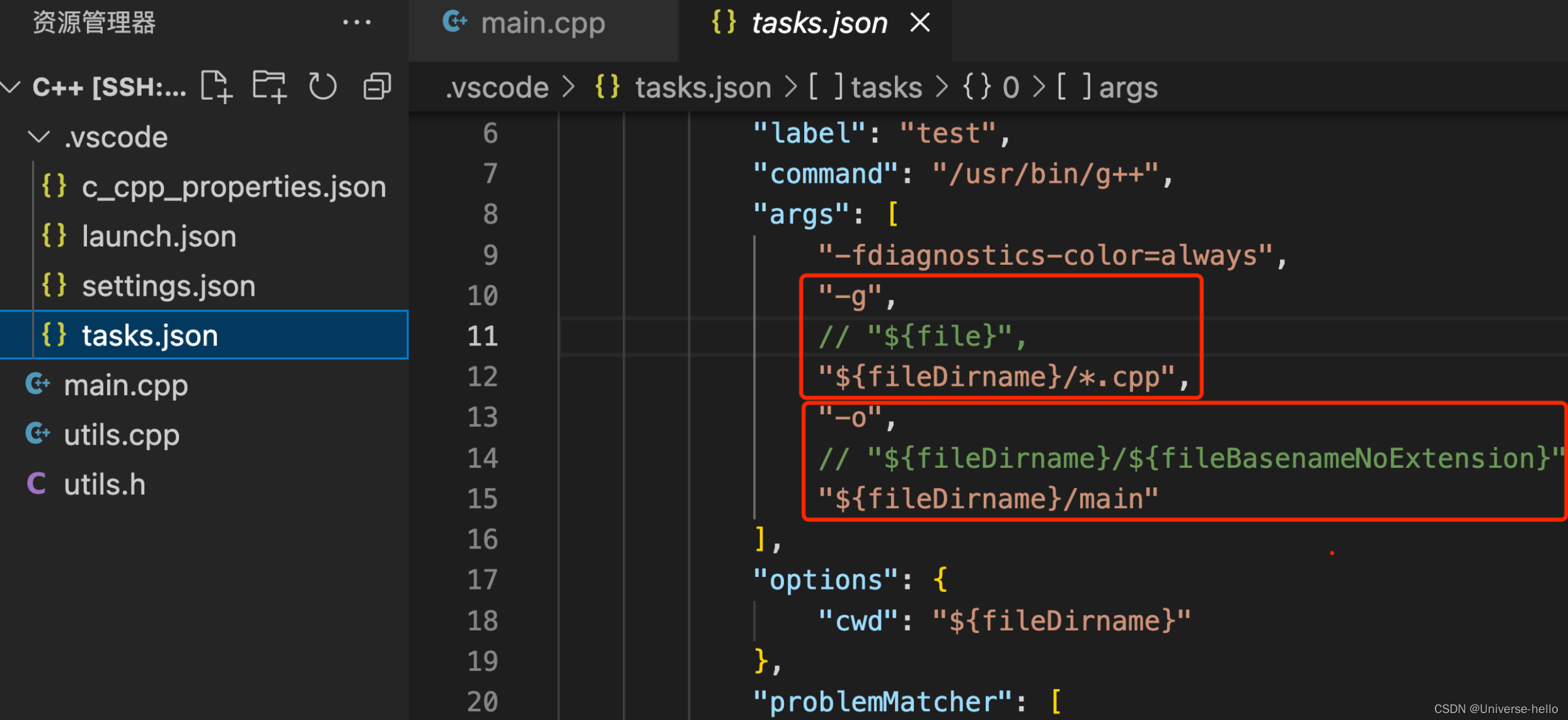The width and height of the screenshot is (1568, 720).
Task: Open utils.cpp from the file tree
Action: 122,435
